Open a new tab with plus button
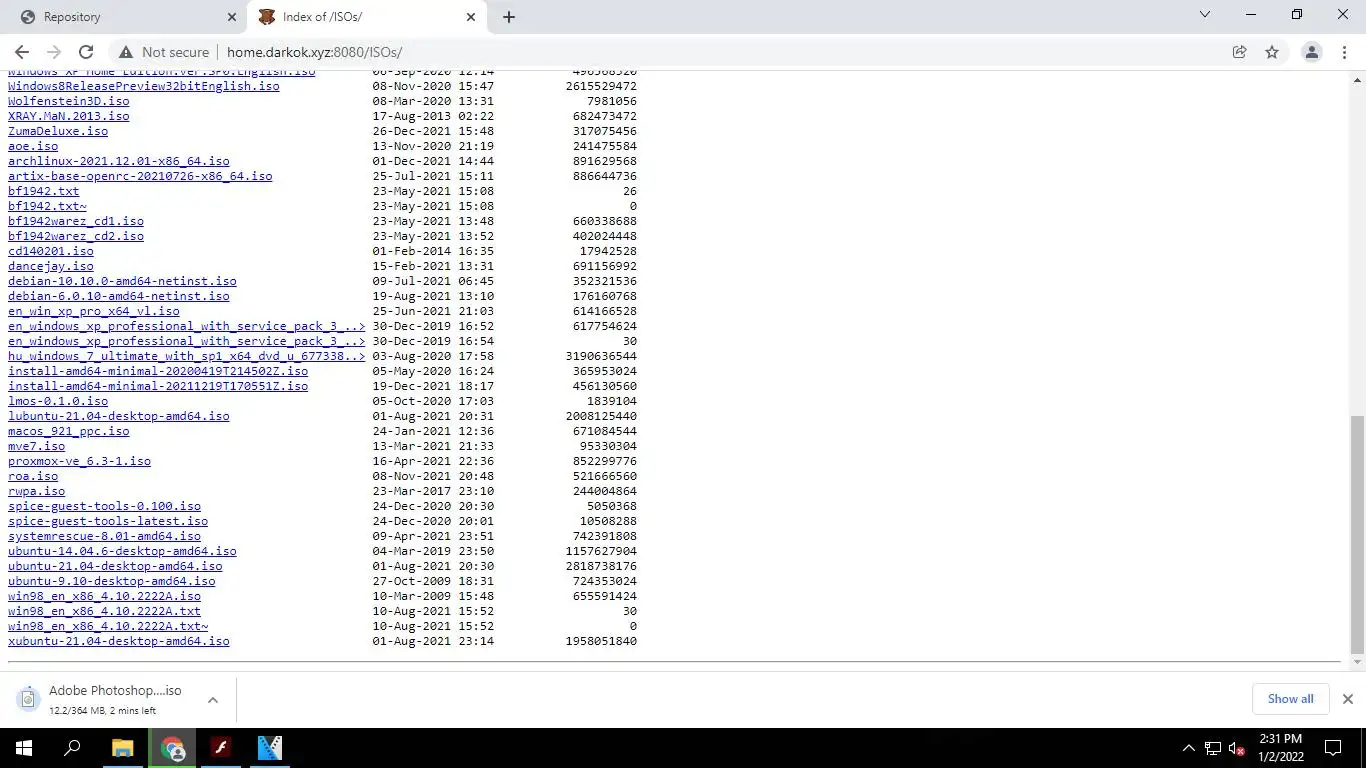The width and height of the screenshot is (1366, 768). (x=508, y=17)
